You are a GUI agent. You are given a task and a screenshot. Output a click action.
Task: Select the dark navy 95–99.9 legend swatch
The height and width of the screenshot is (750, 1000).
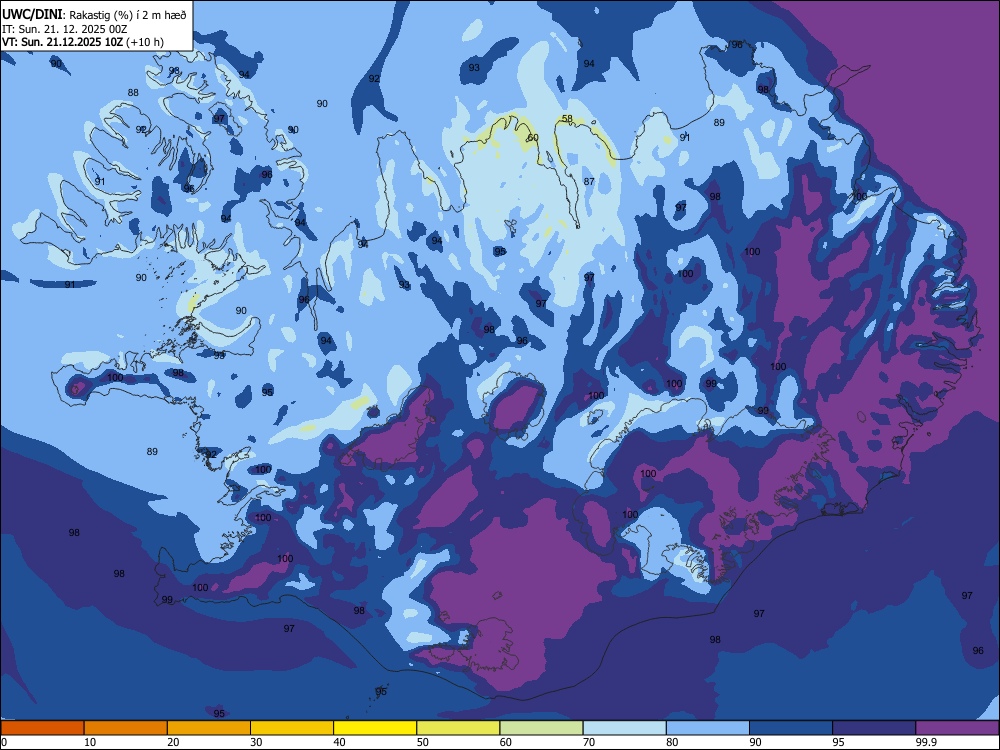click(x=874, y=728)
